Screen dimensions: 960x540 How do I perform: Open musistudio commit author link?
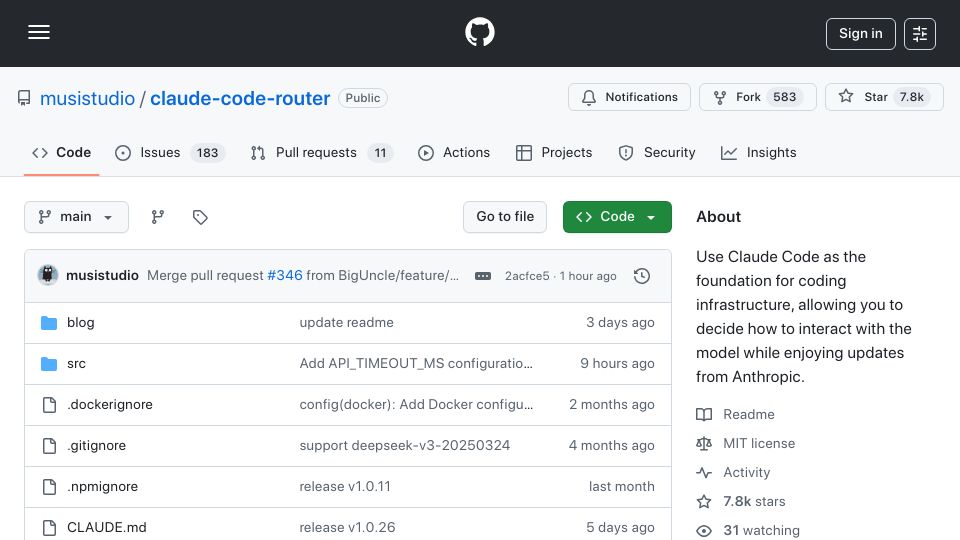click(102, 276)
